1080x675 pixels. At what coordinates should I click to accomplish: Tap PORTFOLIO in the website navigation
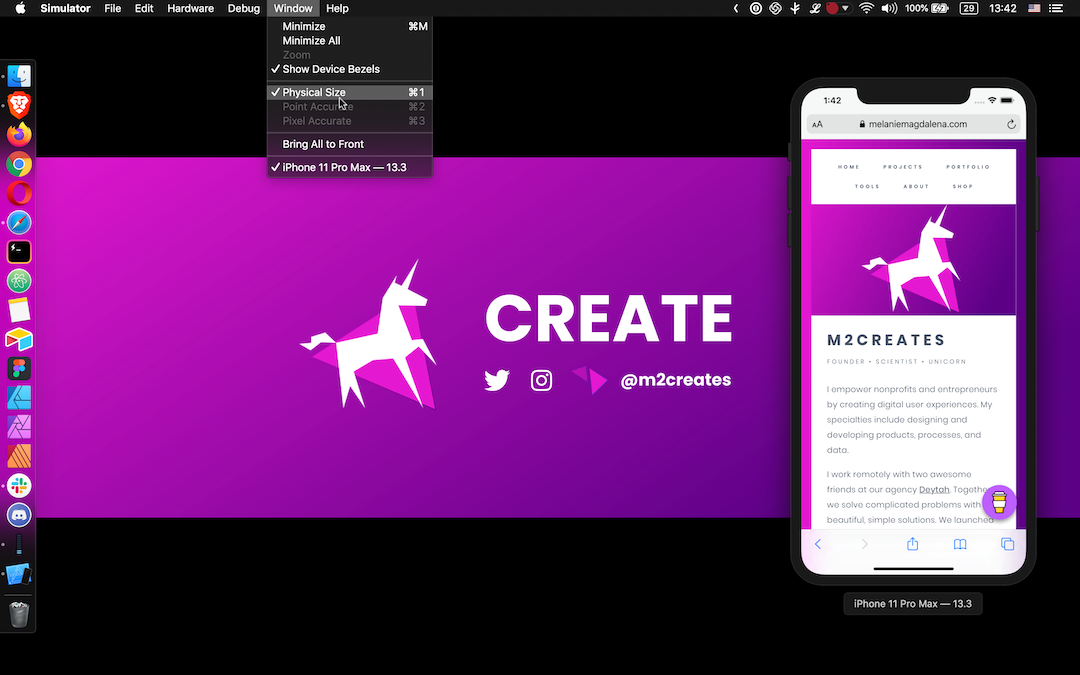coord(967,167)
